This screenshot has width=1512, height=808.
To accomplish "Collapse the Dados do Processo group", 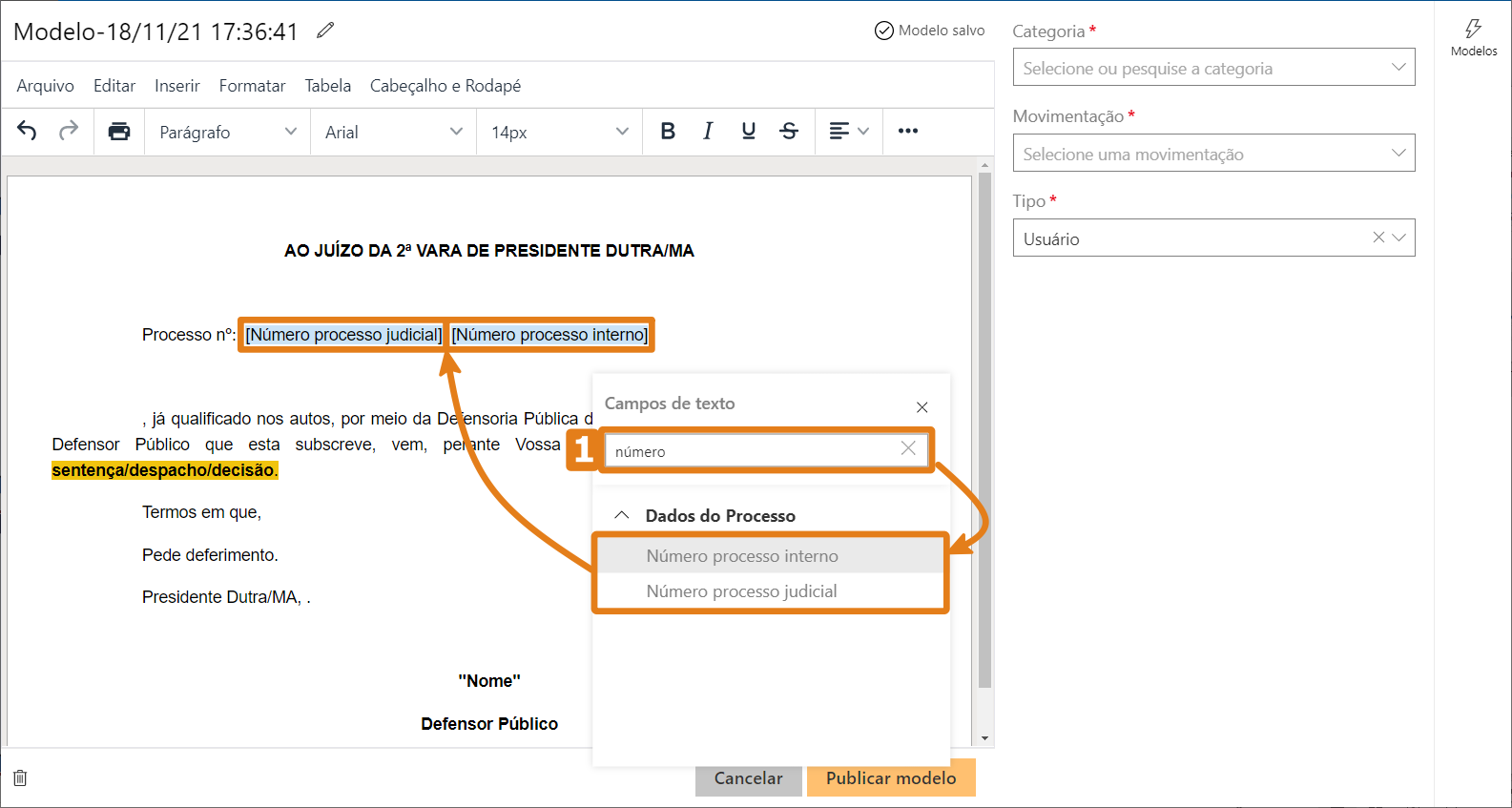I will (622, 515).
